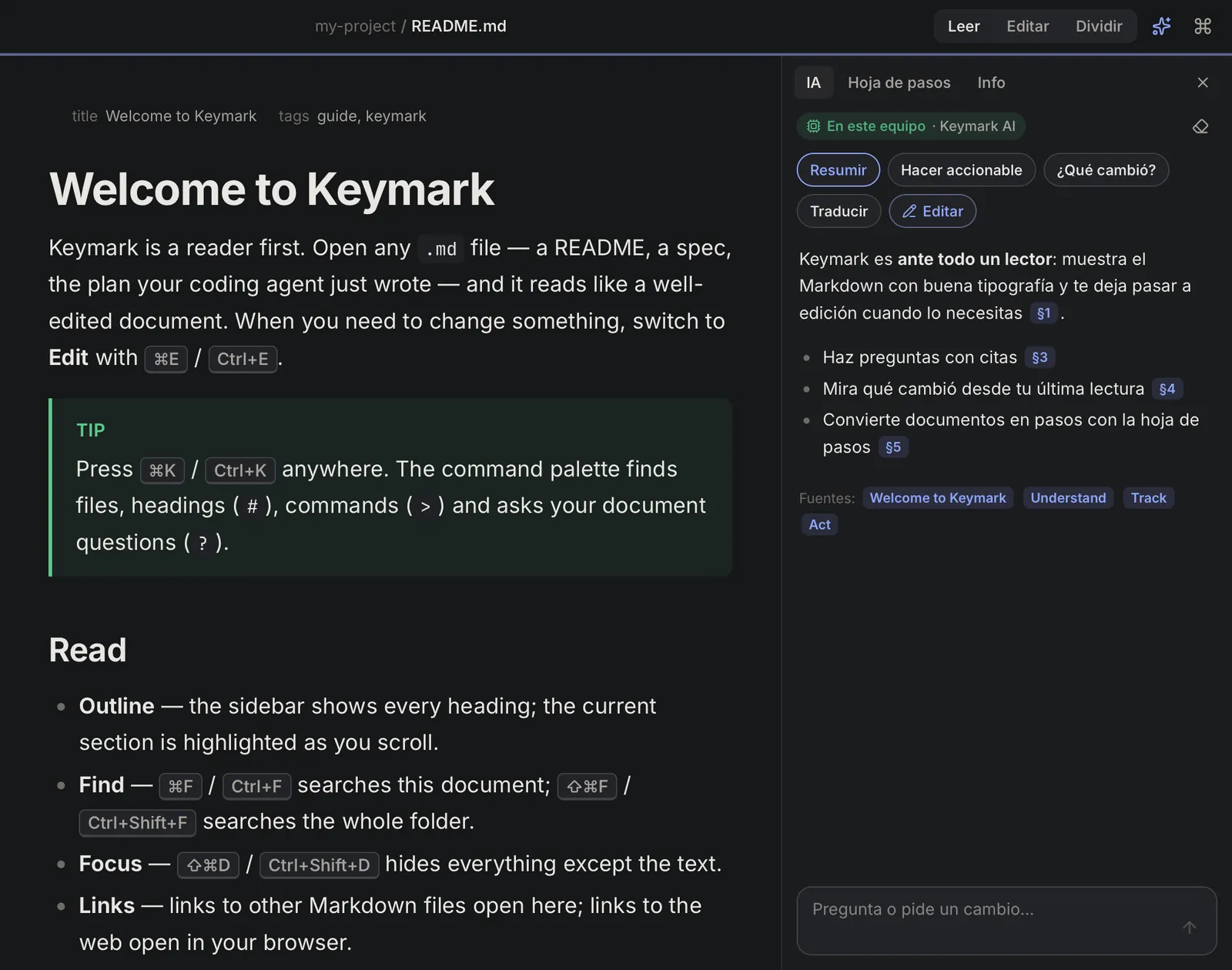Jump to citation §5
The height and width of the screenshot is (970, 1232).
(x=893, y=447)
